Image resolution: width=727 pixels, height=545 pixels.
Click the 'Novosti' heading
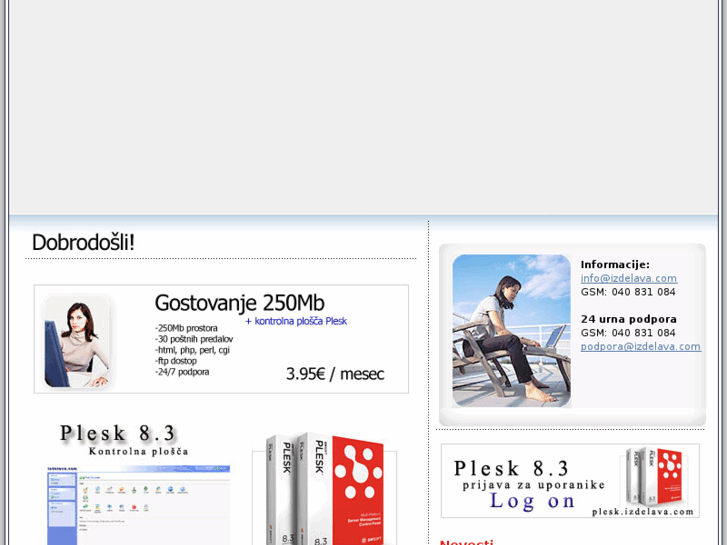click(x=466, y=542)
